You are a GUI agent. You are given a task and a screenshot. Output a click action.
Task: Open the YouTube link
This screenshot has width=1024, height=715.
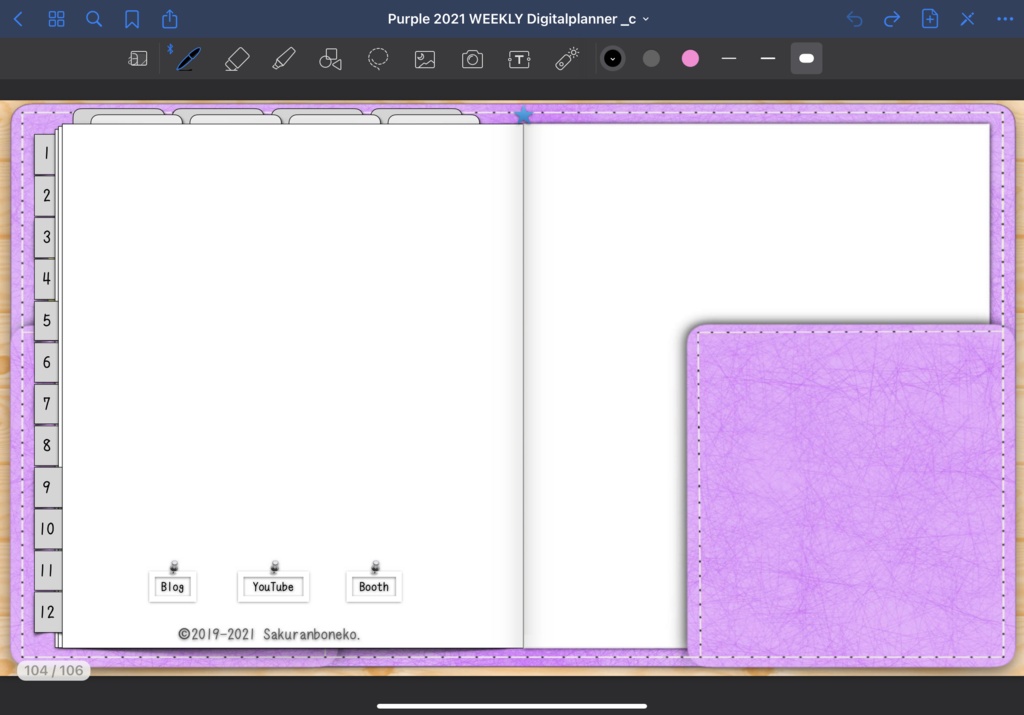pos(273,586)
